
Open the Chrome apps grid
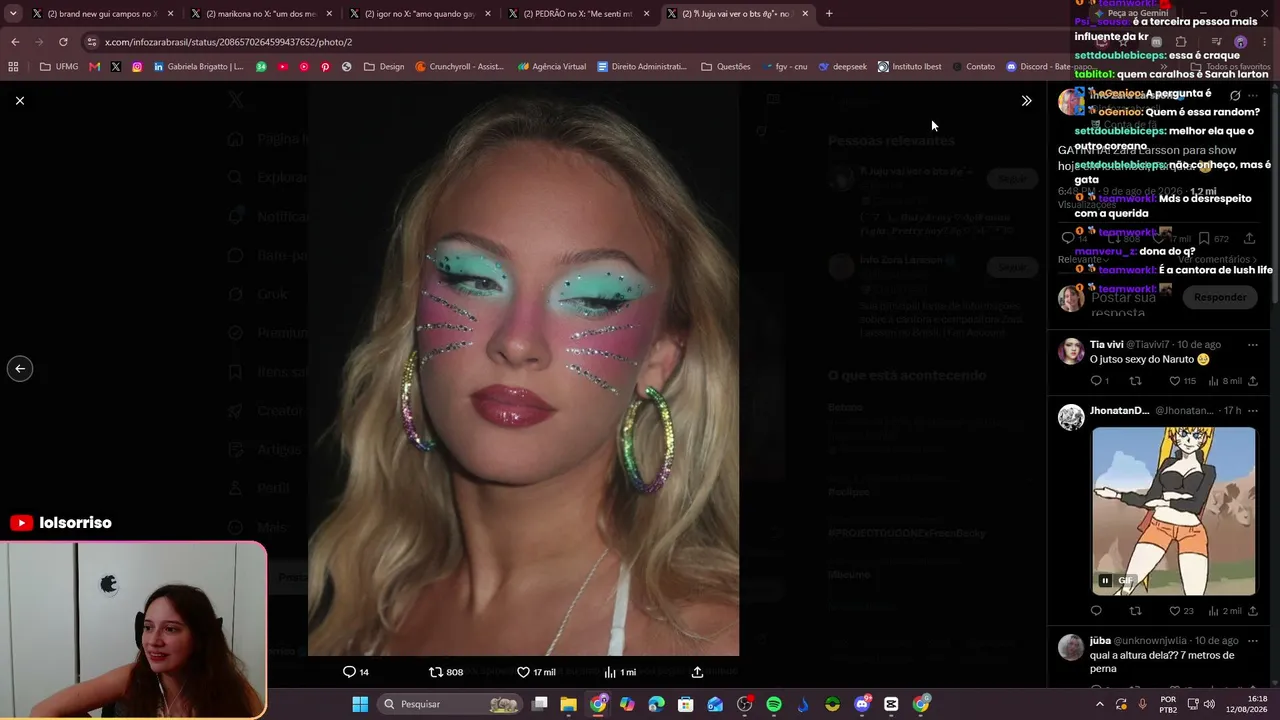click(13, 67)
